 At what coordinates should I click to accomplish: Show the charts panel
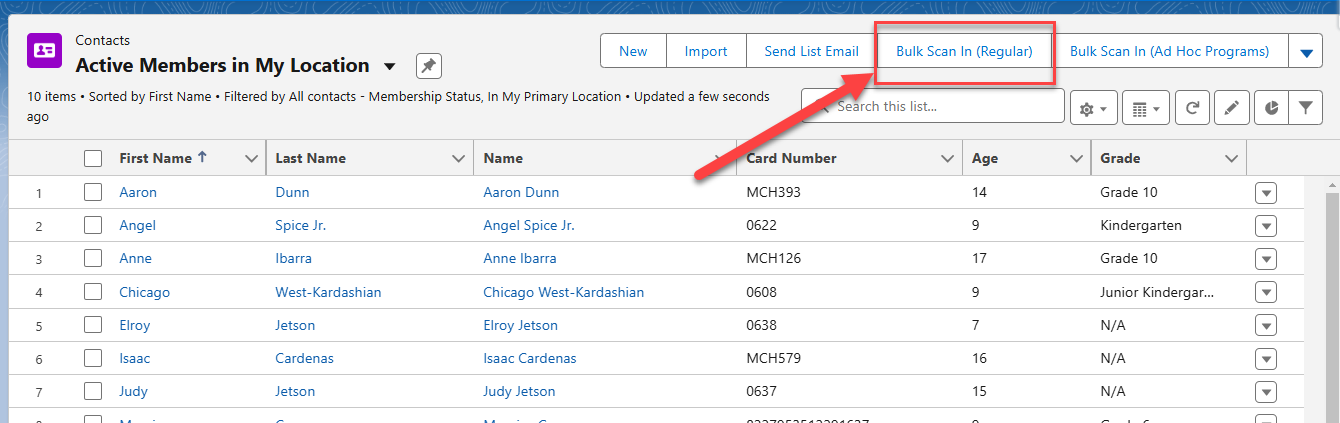1271,108
